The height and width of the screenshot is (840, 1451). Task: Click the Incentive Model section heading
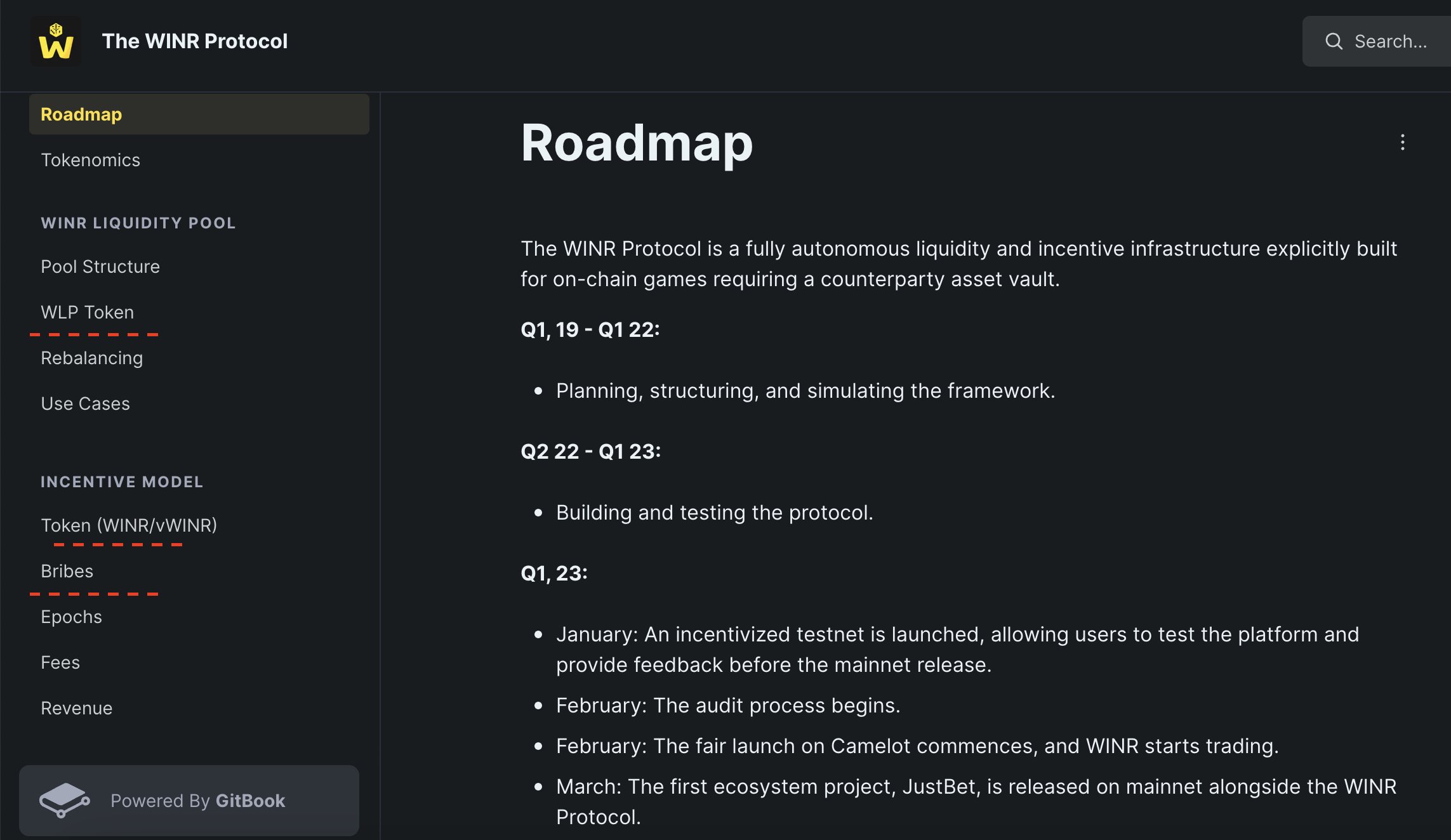click(122, 482)
